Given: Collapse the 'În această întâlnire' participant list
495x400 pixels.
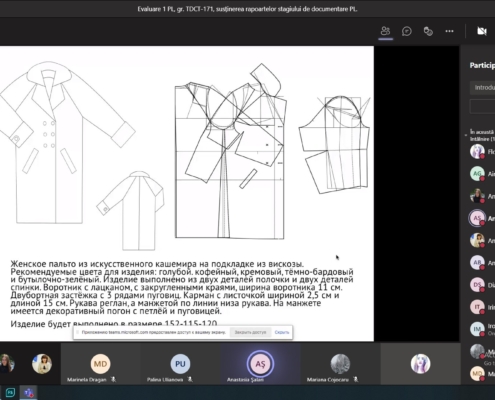Looking at the screenshot, I should click(x=466, y=135).
